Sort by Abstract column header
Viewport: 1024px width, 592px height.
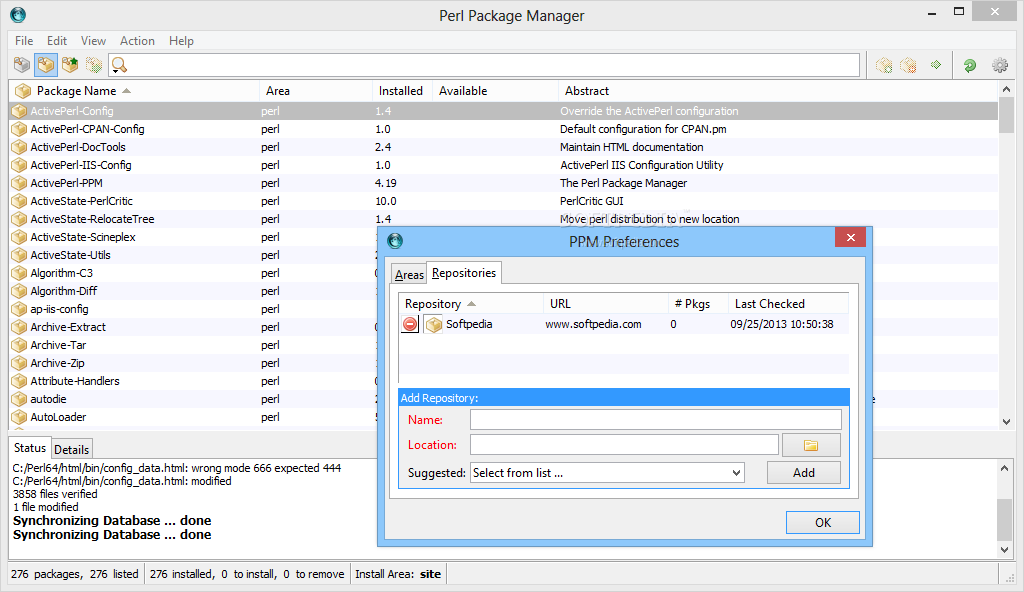click(x=777, y=91)
